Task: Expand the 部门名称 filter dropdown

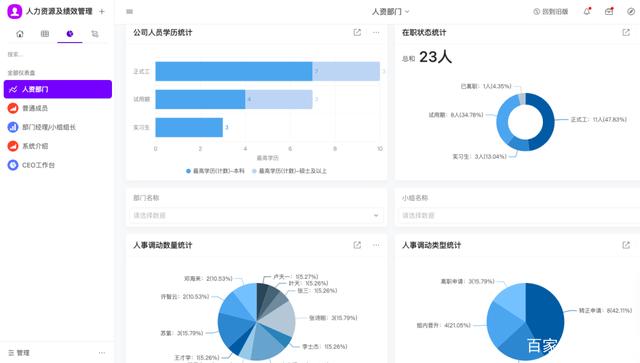Action: (256, 216)
